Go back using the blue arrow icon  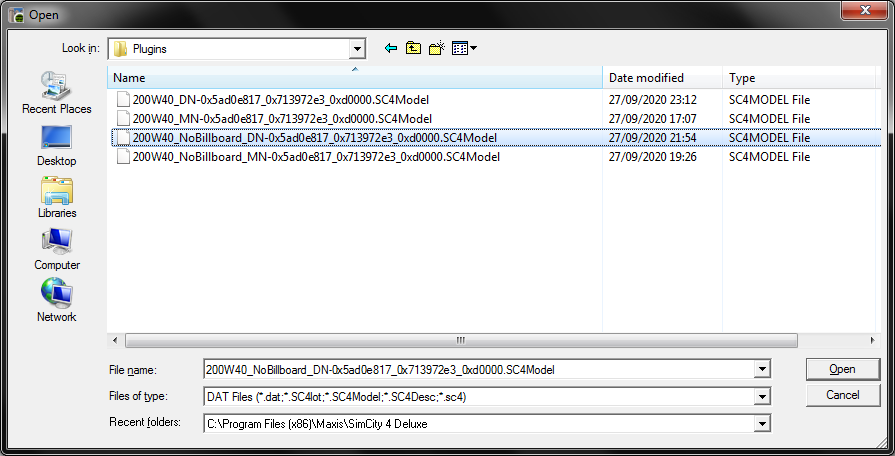coord(391,49)
